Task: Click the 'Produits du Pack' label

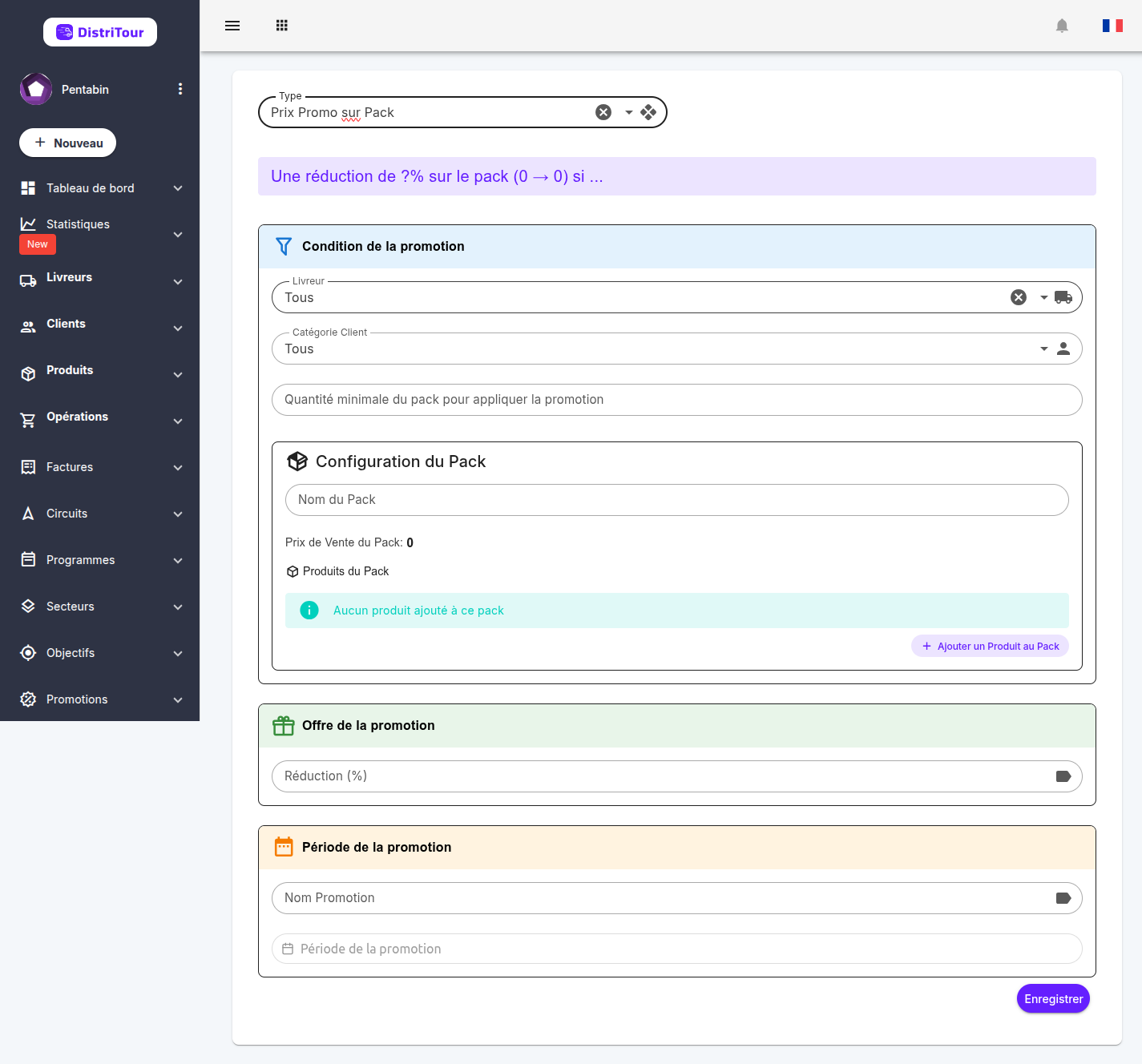Action: coord(345,571)
